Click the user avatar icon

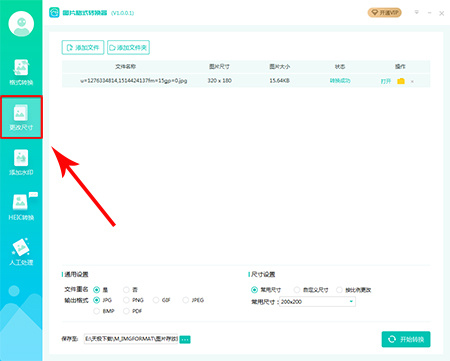pyautogui.click(x=21, y=24)
